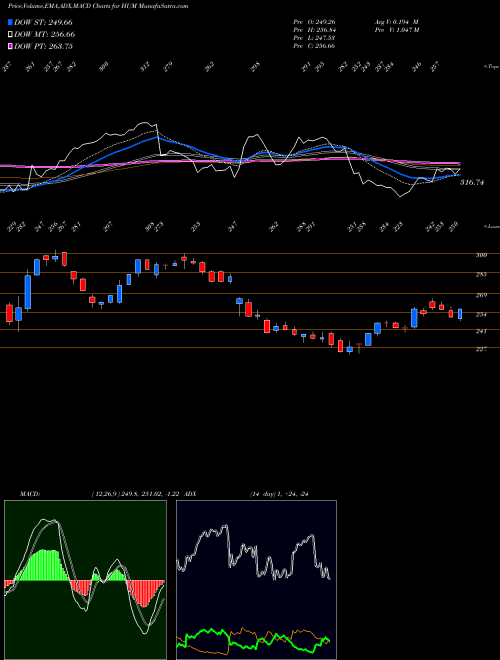Click the 'ADX' panel heading
This screenshot has width=500, height=660.
click(191, 494)
